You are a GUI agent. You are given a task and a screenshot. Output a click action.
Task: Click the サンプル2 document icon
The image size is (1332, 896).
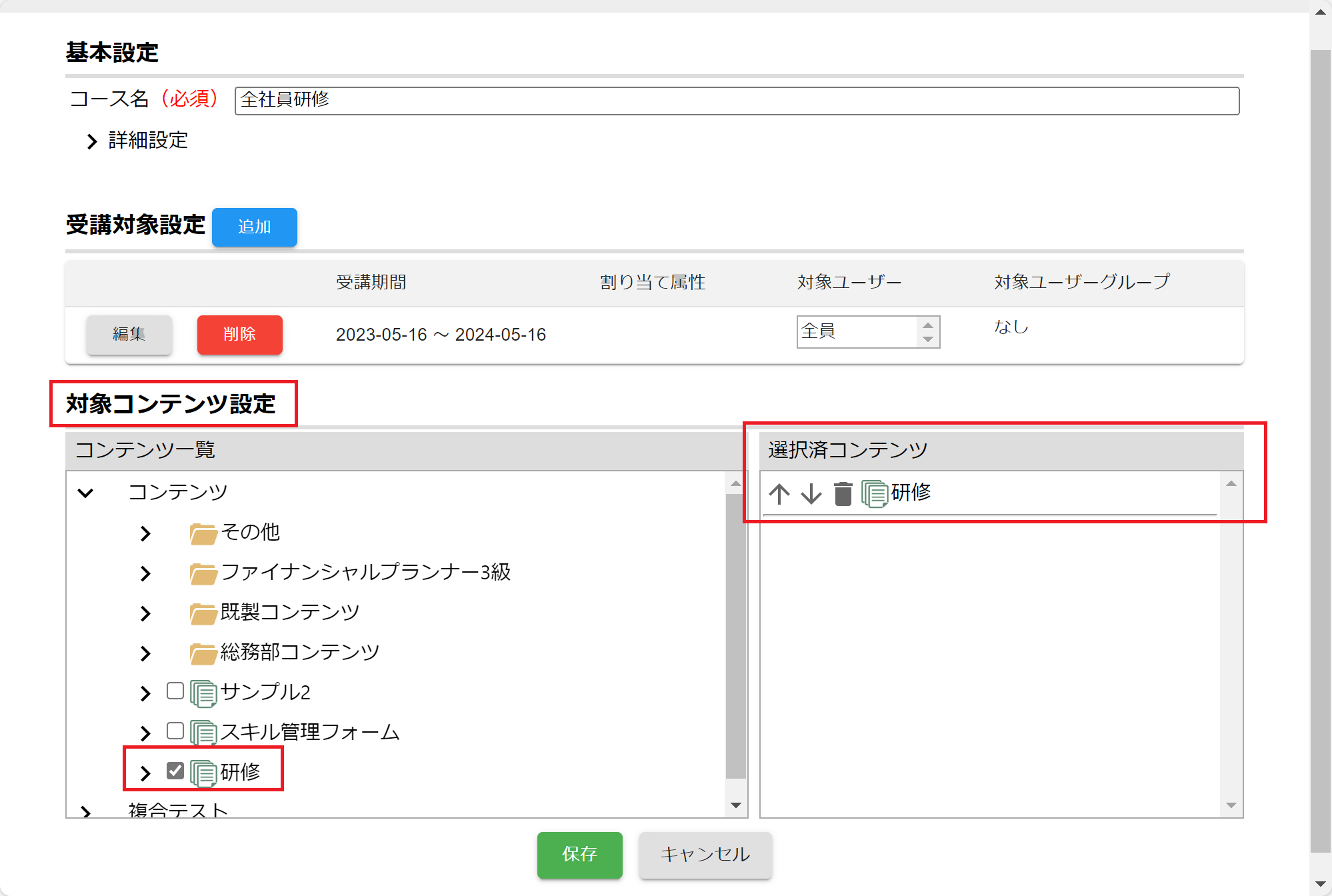203,693
